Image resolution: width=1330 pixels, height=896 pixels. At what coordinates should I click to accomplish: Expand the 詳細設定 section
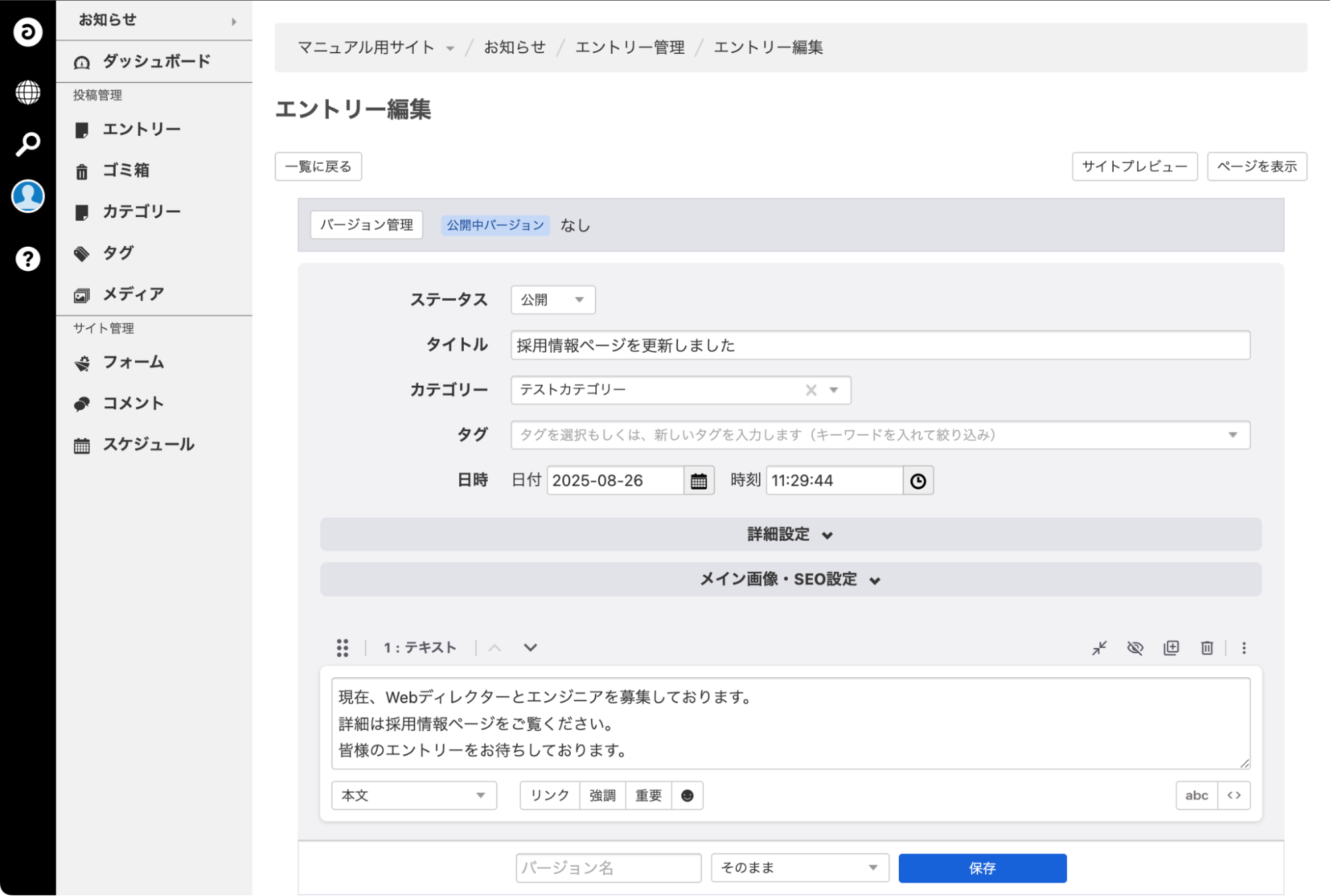pyautogui.click(x=790, y=535)
